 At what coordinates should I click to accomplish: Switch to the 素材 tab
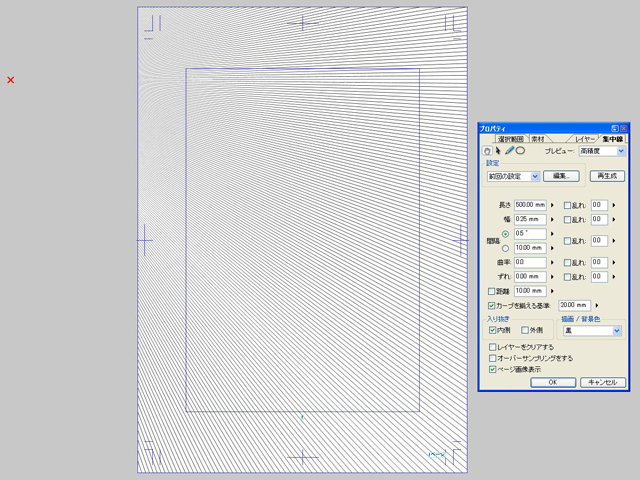538,139
